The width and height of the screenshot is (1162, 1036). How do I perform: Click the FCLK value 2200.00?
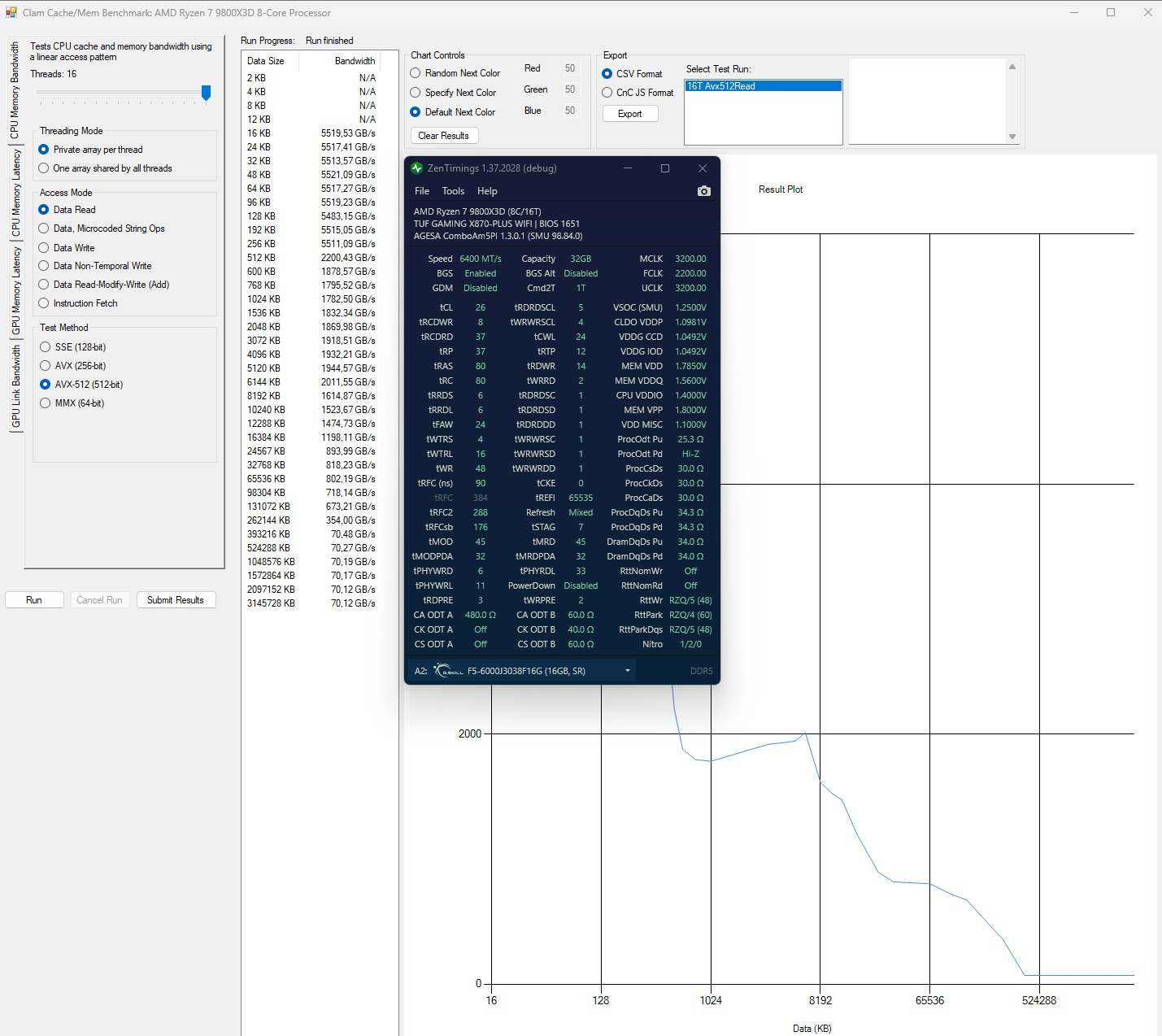[690, 273]
